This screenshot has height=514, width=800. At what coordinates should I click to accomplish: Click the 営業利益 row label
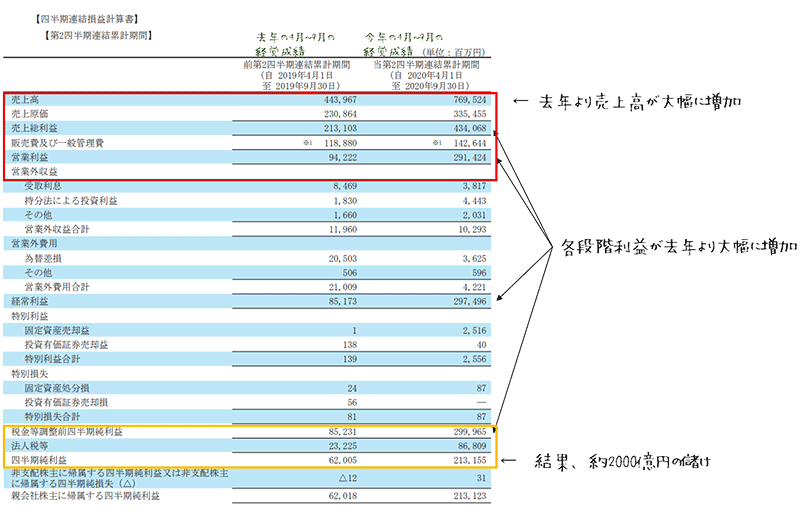pyautogui.click(x=30, y=157)
